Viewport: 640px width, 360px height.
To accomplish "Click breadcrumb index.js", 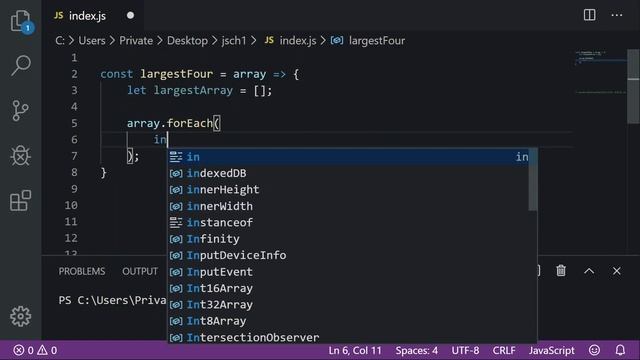I will pyautogui.click(x=291, y=40).
